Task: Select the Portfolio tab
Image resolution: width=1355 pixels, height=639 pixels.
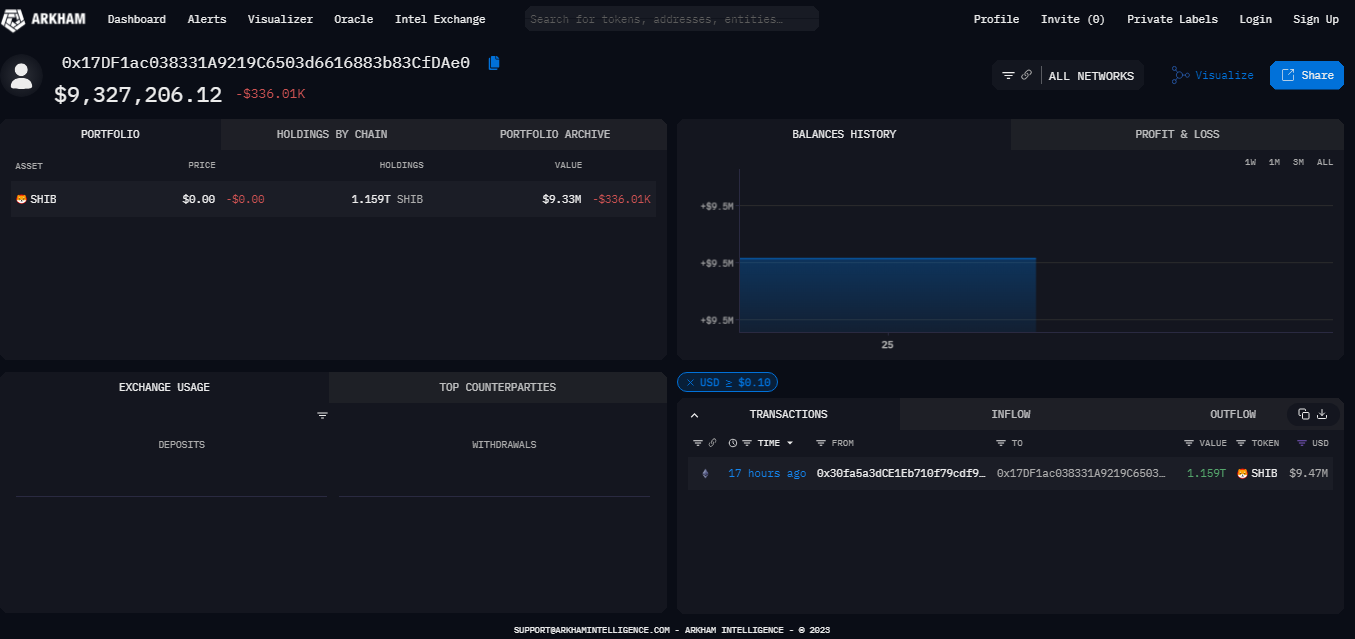Action: pyautogui.click(x=110, y=134)
